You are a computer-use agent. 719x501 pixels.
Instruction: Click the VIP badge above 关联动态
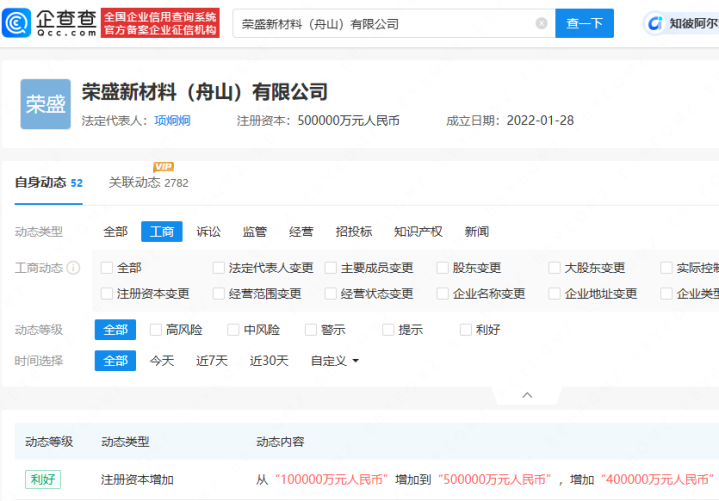coord(163,167)
